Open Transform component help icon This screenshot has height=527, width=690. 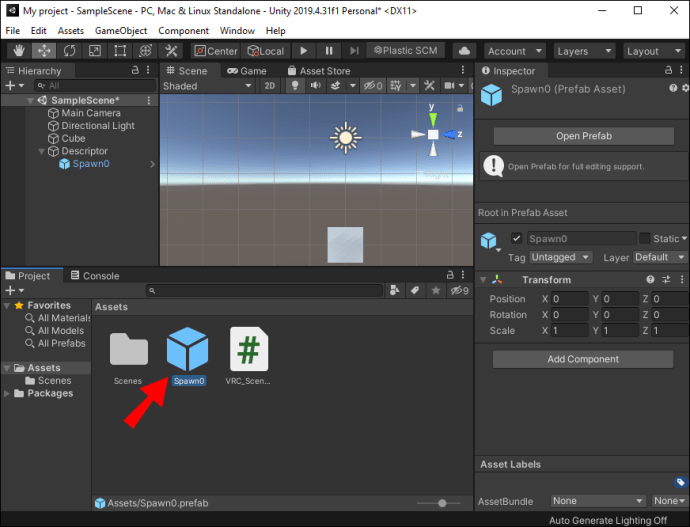pyautogui.click(x=650, y=279)
